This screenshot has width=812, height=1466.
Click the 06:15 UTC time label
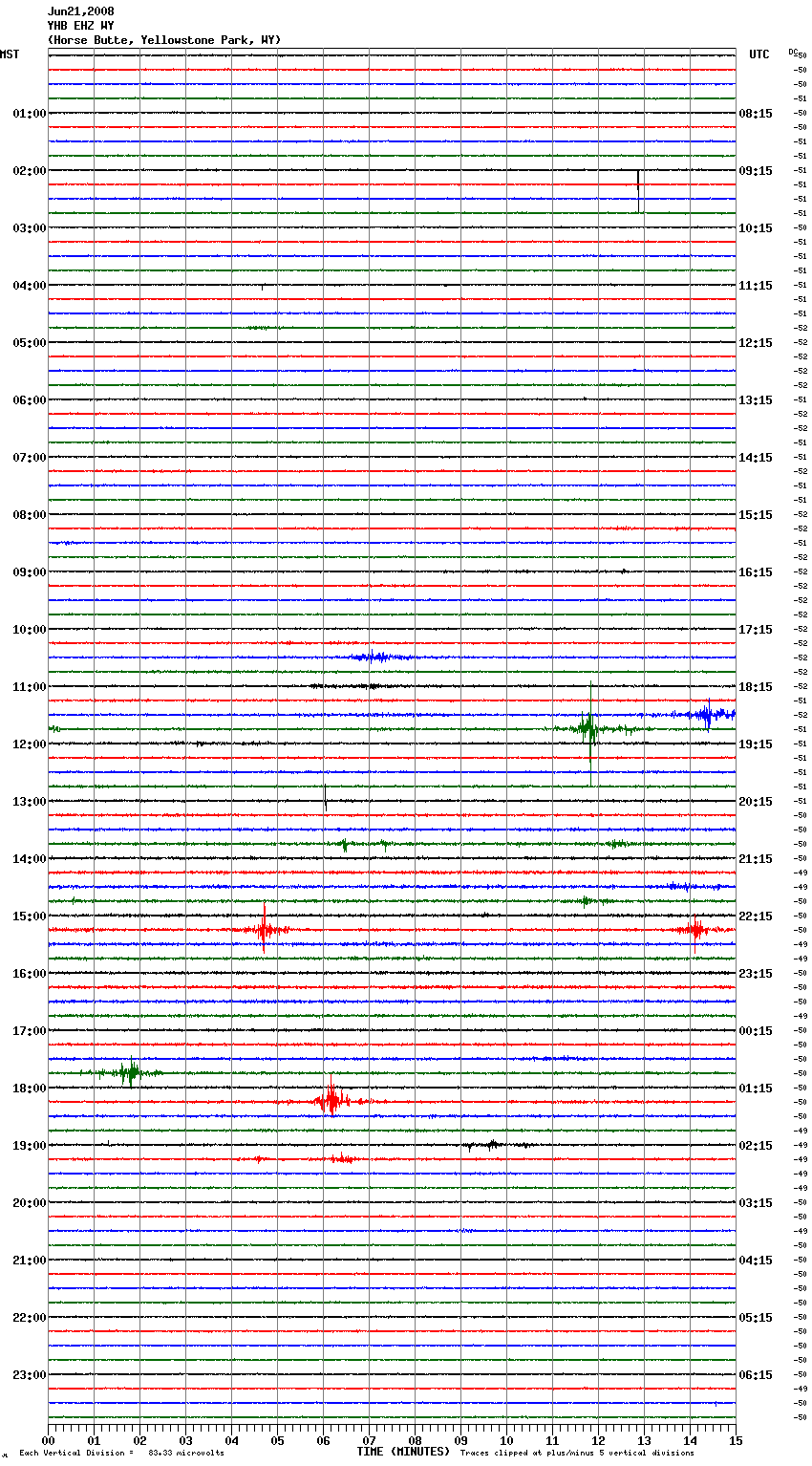pos(756,1375)
